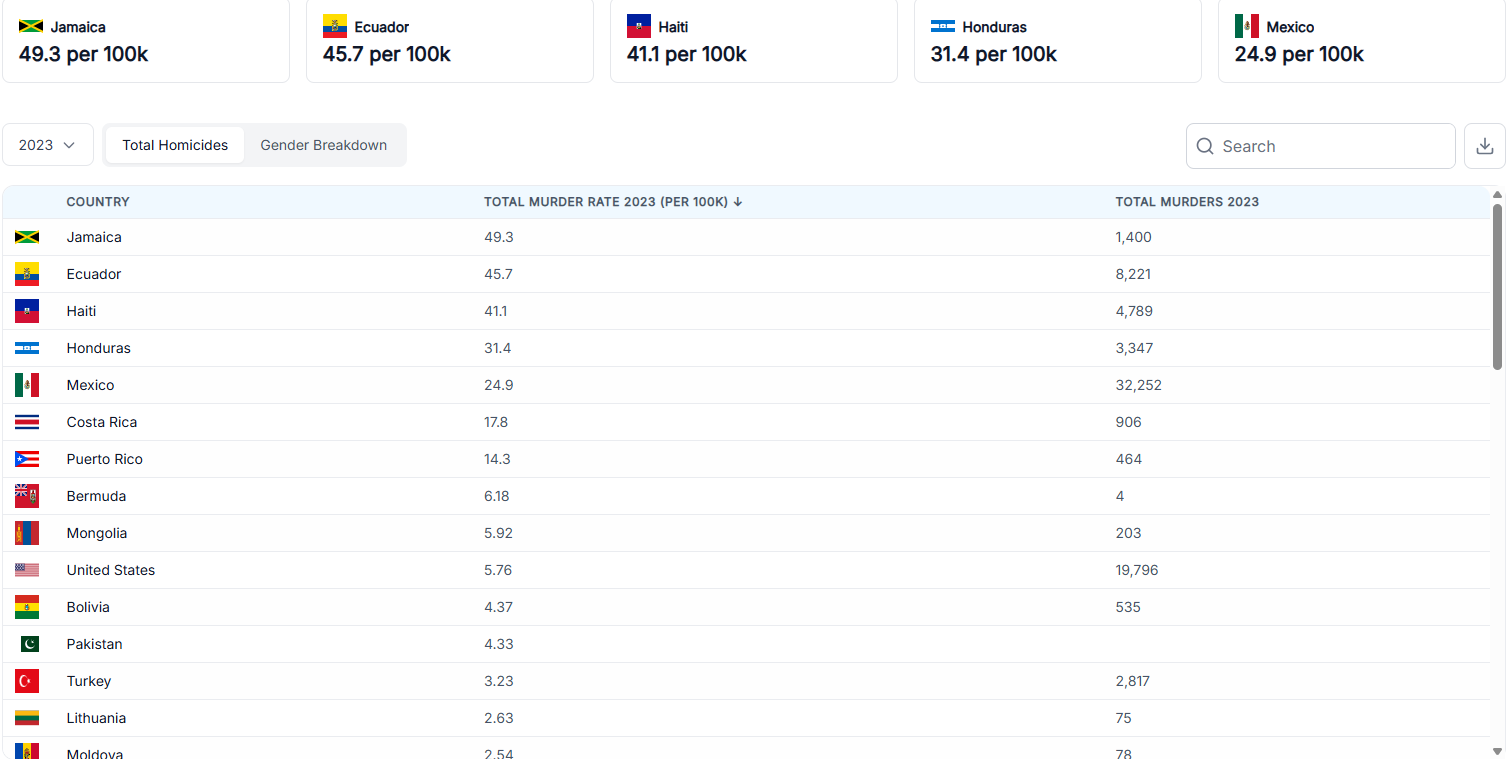
Task: Click the 464 total murders cell
Action: (1129, 459)
